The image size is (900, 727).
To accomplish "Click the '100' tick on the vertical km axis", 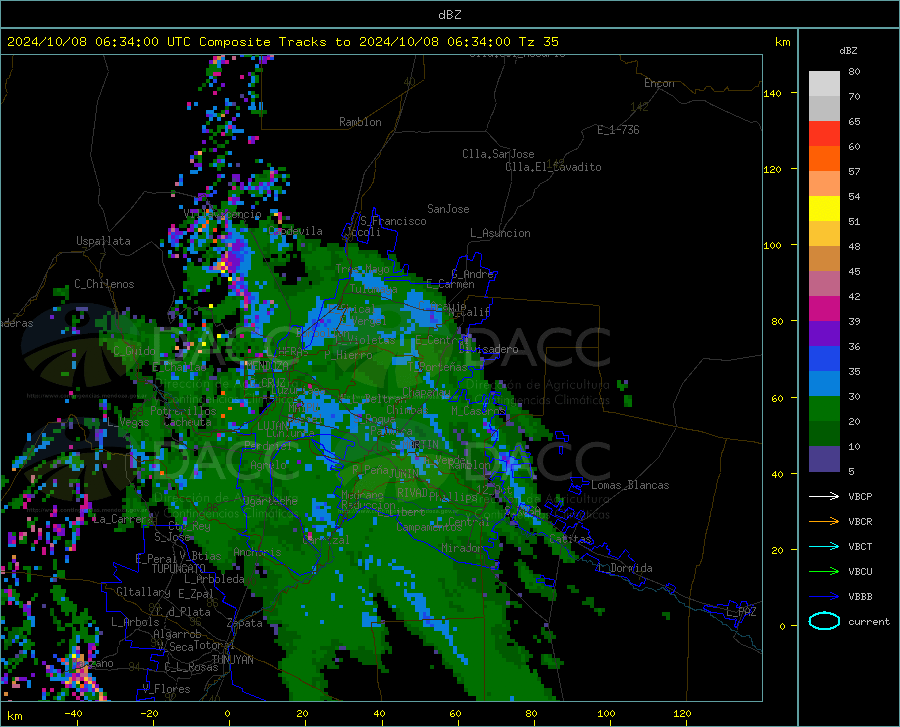I will [x=772, y=246].
